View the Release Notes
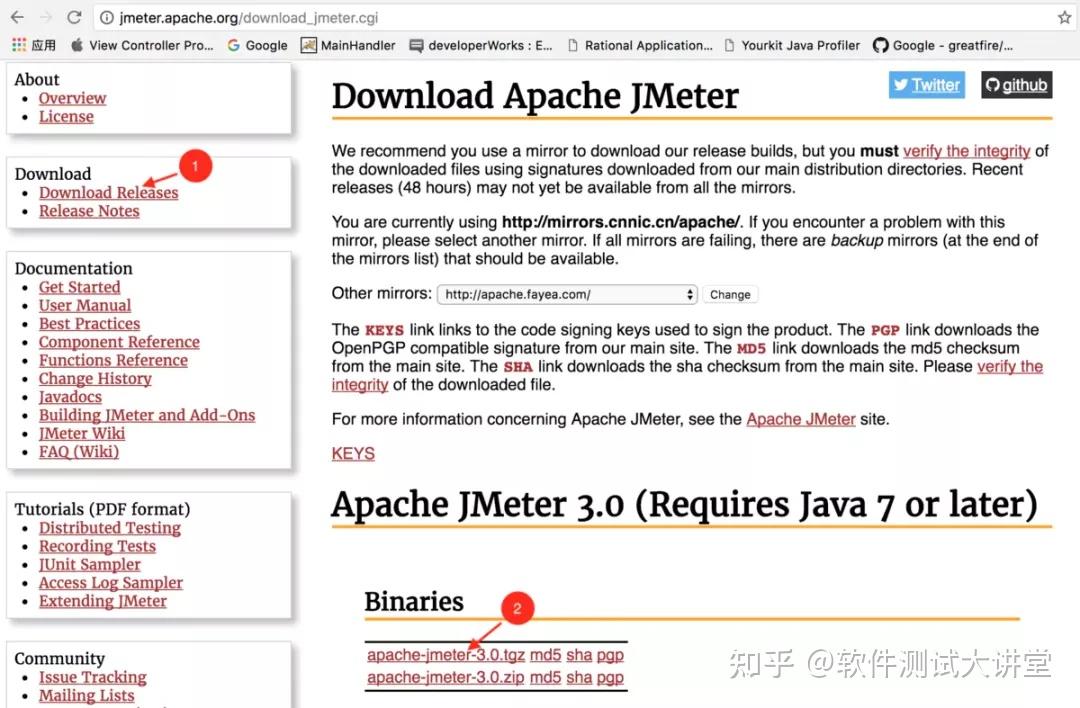 coord(89,211)
